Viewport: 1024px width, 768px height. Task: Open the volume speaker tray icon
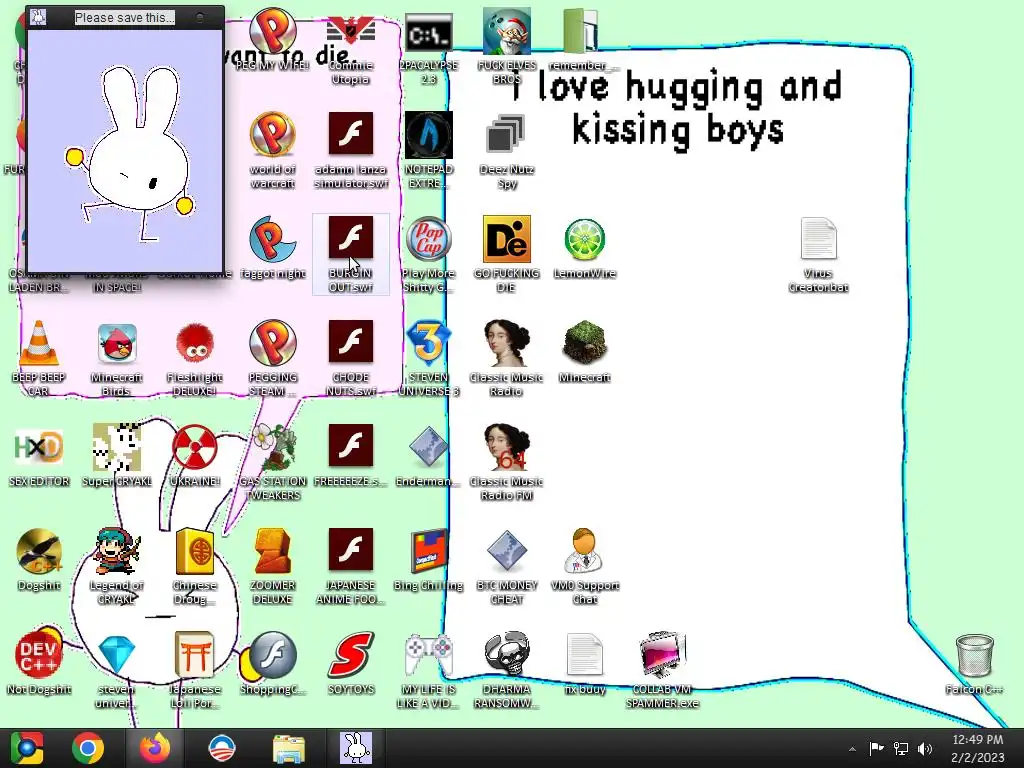925,748
